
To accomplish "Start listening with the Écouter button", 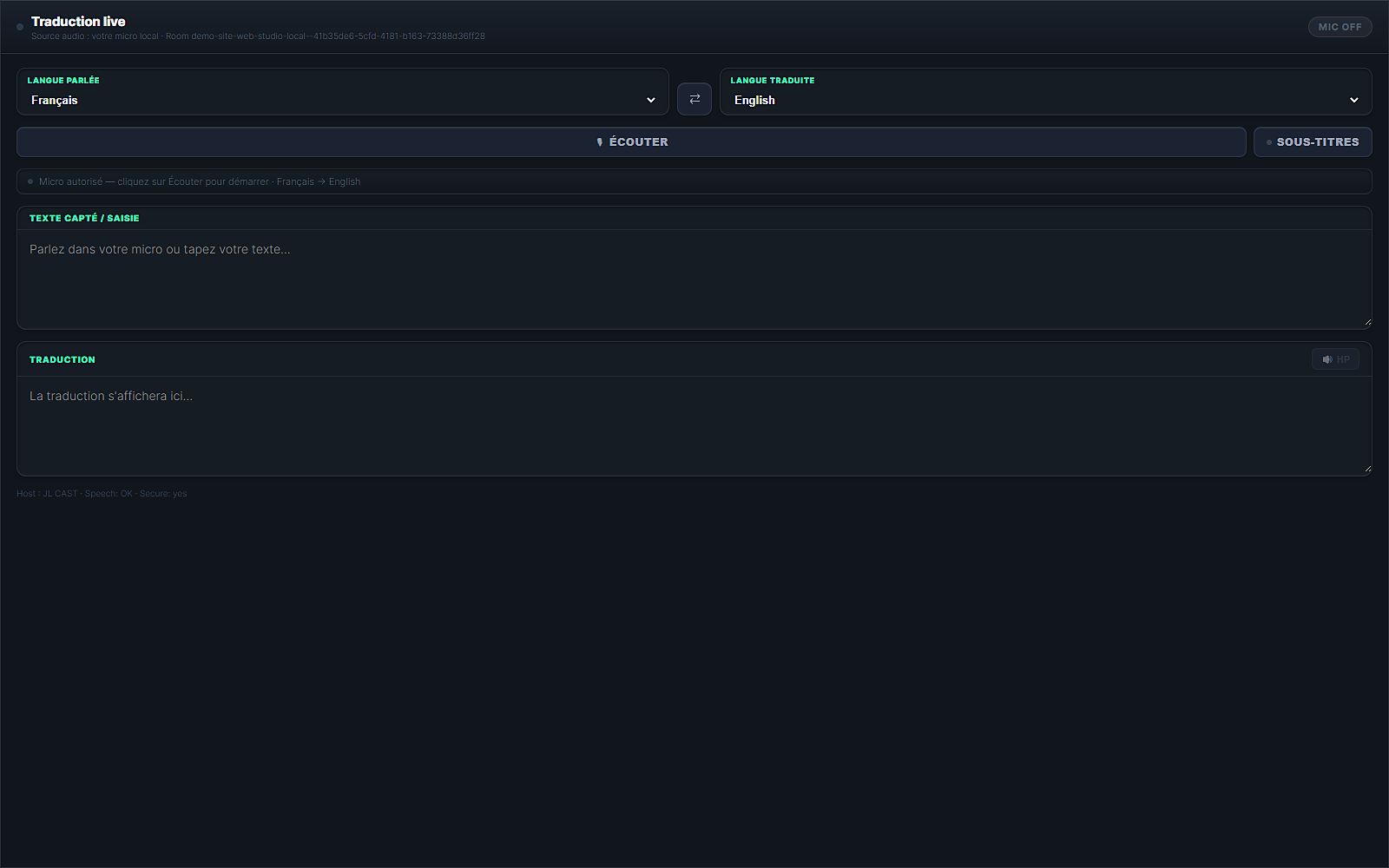I will [x=631, y=142].
